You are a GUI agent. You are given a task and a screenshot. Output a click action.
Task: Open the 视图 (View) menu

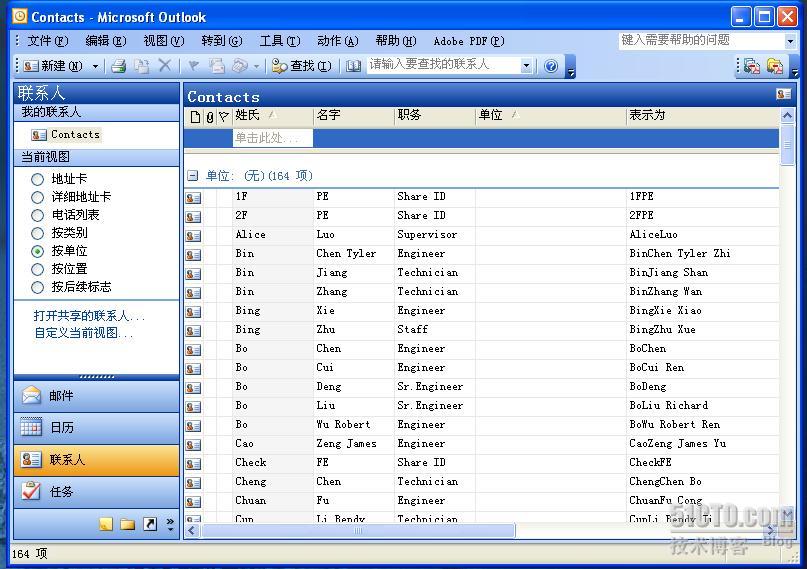click(x=164, y=41)
